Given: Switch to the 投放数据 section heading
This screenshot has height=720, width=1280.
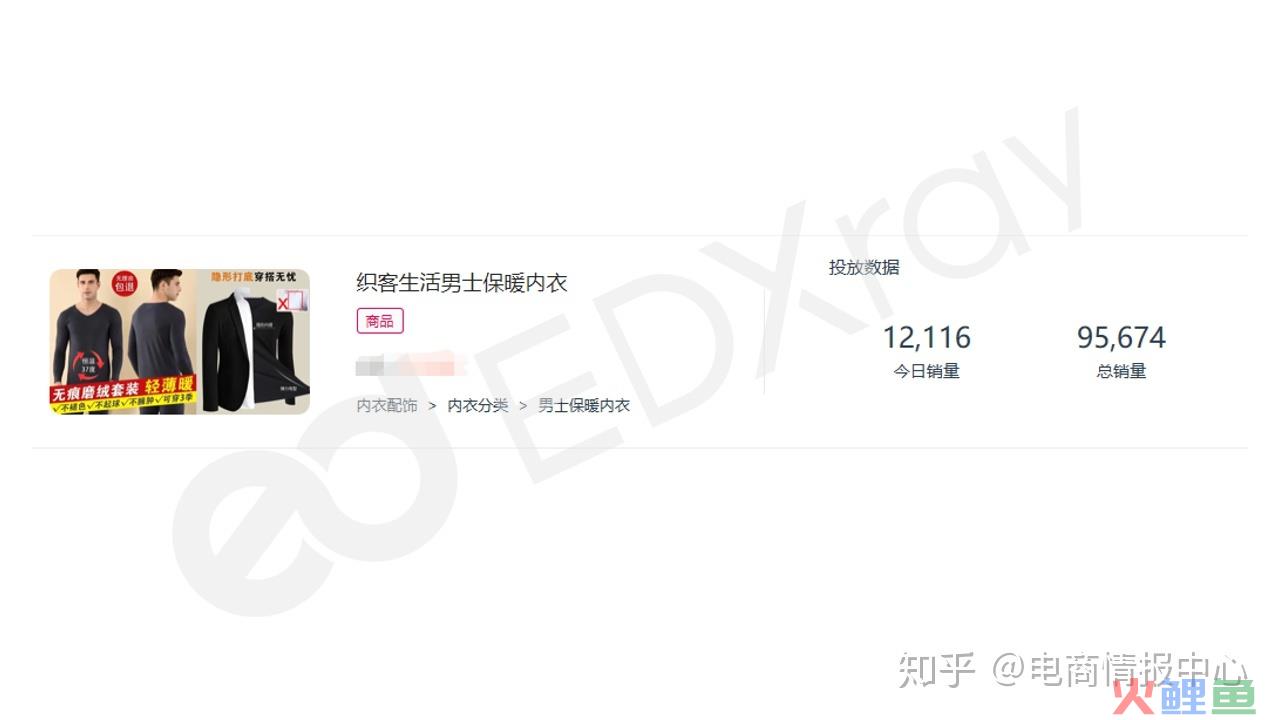Looking at the screenshot, I should (864, 267).
